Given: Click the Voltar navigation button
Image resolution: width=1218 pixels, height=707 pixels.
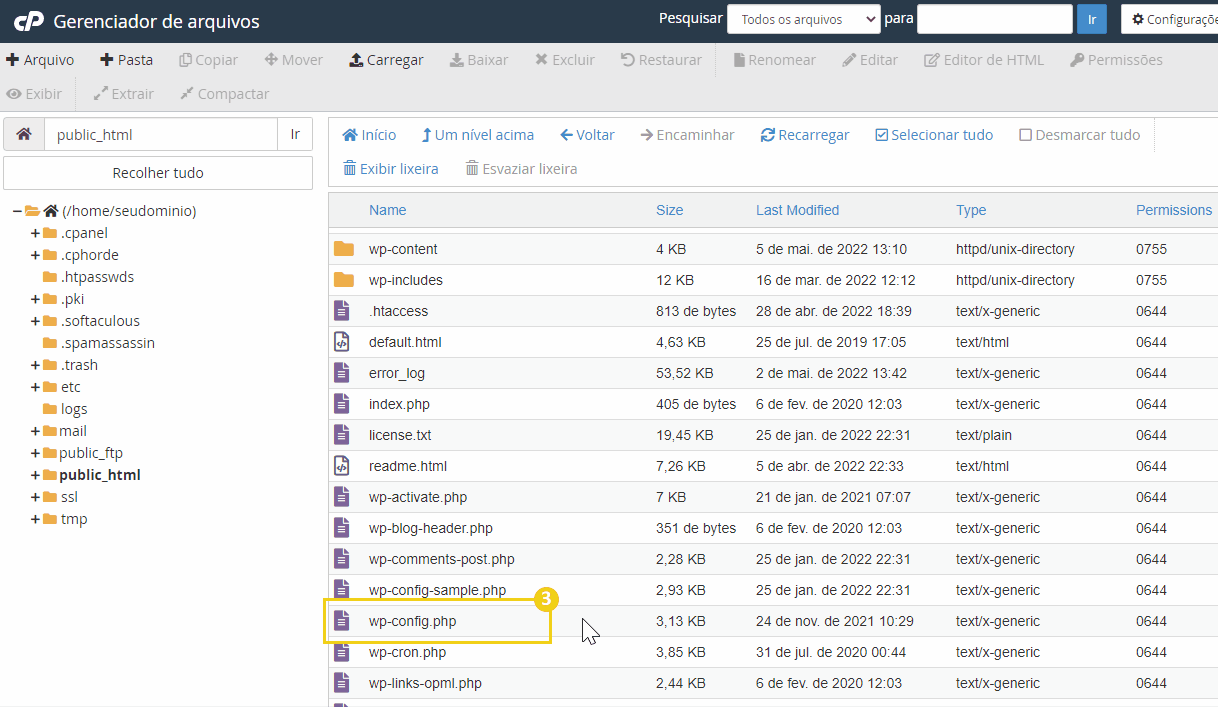Looking at the screenshot, I should pos(588,135).
